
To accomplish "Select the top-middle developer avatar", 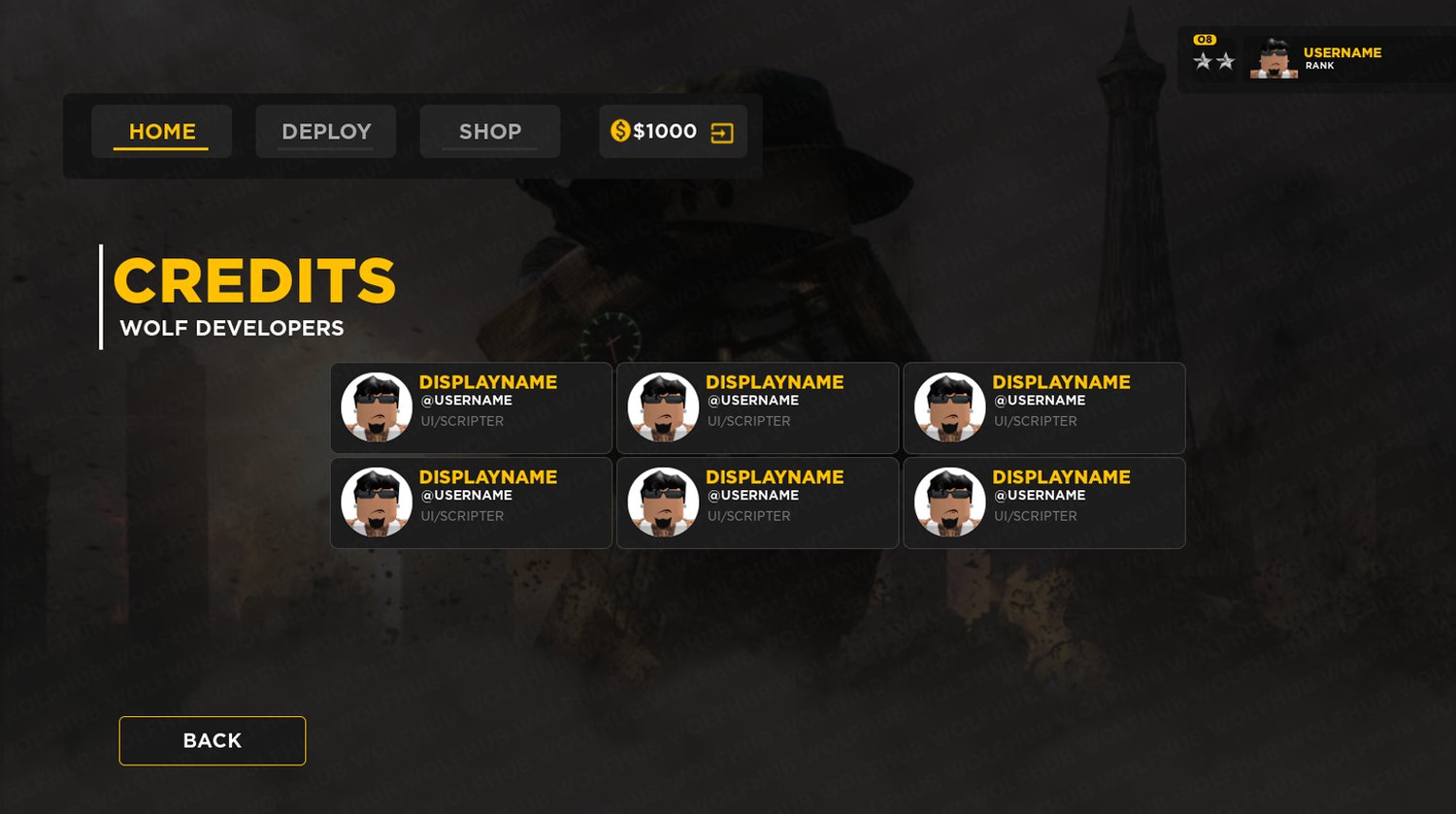I will 663,407.
